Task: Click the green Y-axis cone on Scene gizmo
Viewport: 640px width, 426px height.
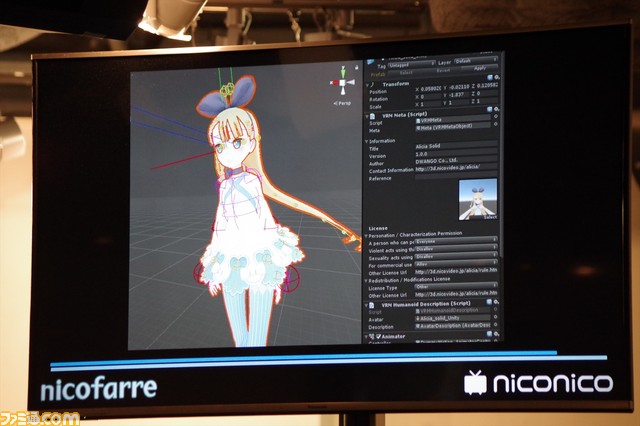Action: (343, 72)
